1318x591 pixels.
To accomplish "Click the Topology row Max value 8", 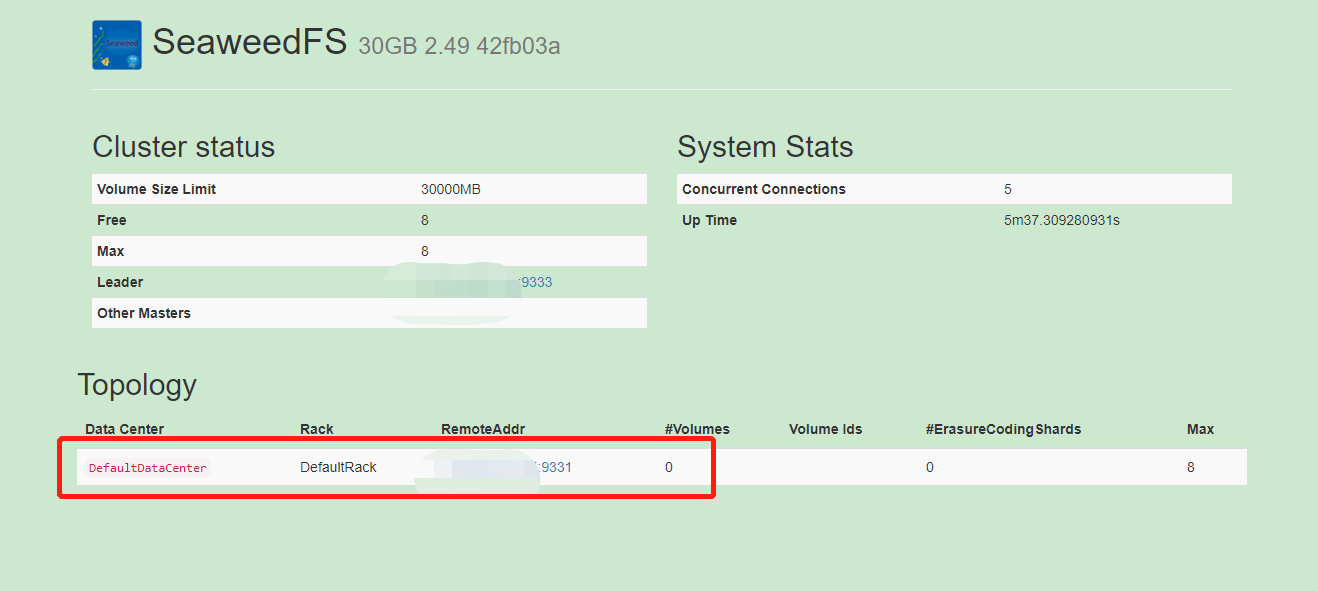I will [1191, 467].
